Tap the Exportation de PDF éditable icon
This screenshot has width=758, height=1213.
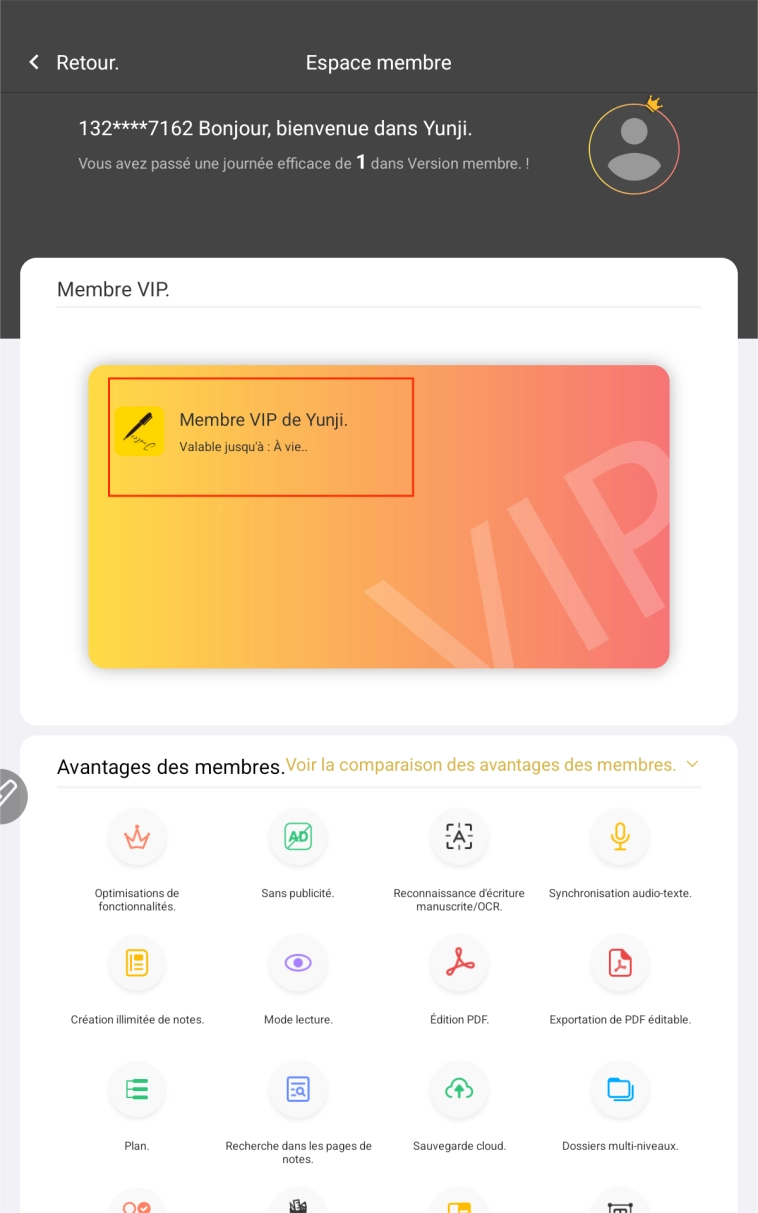[x=620, y=963]
